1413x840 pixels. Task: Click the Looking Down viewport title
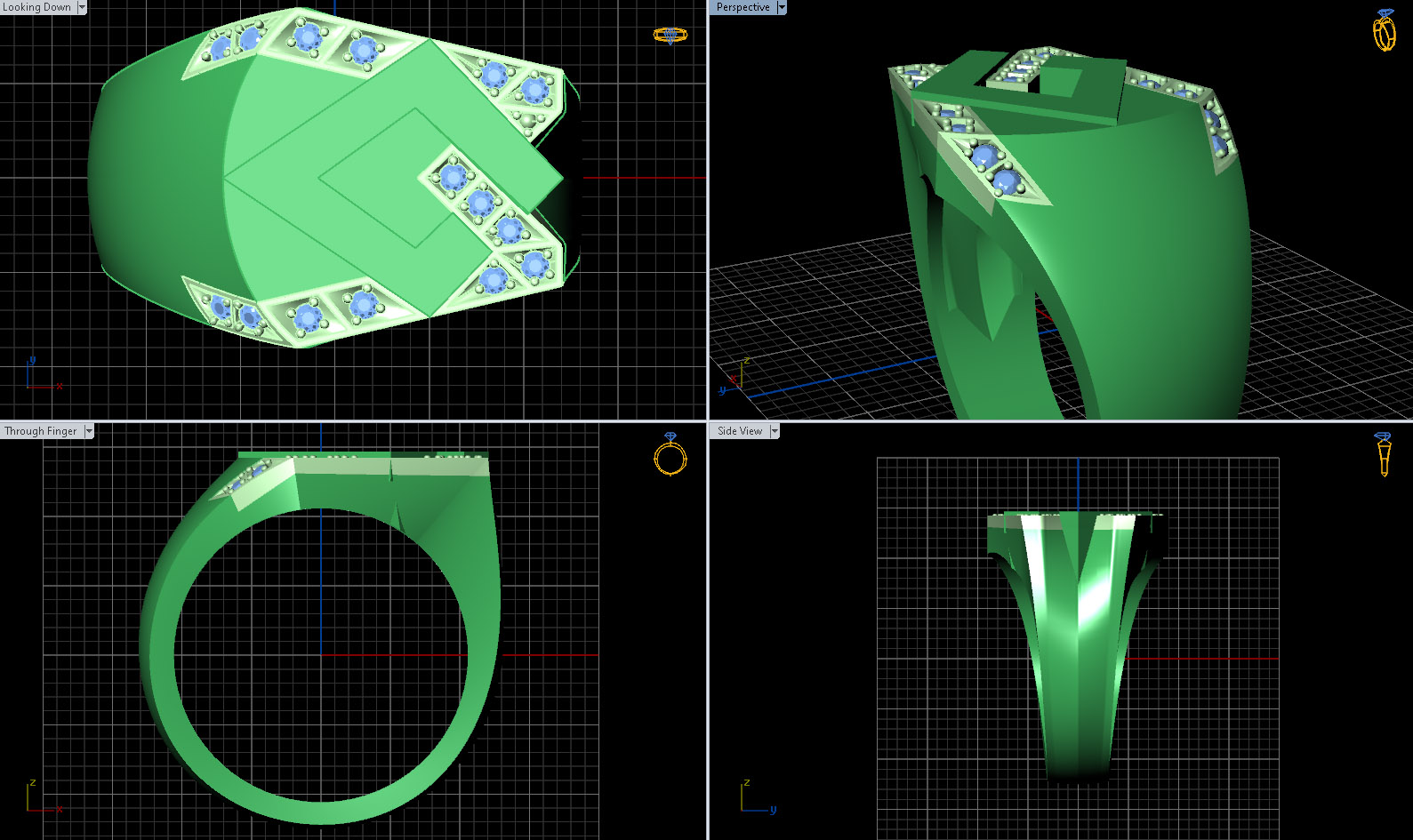click(37, 7)
